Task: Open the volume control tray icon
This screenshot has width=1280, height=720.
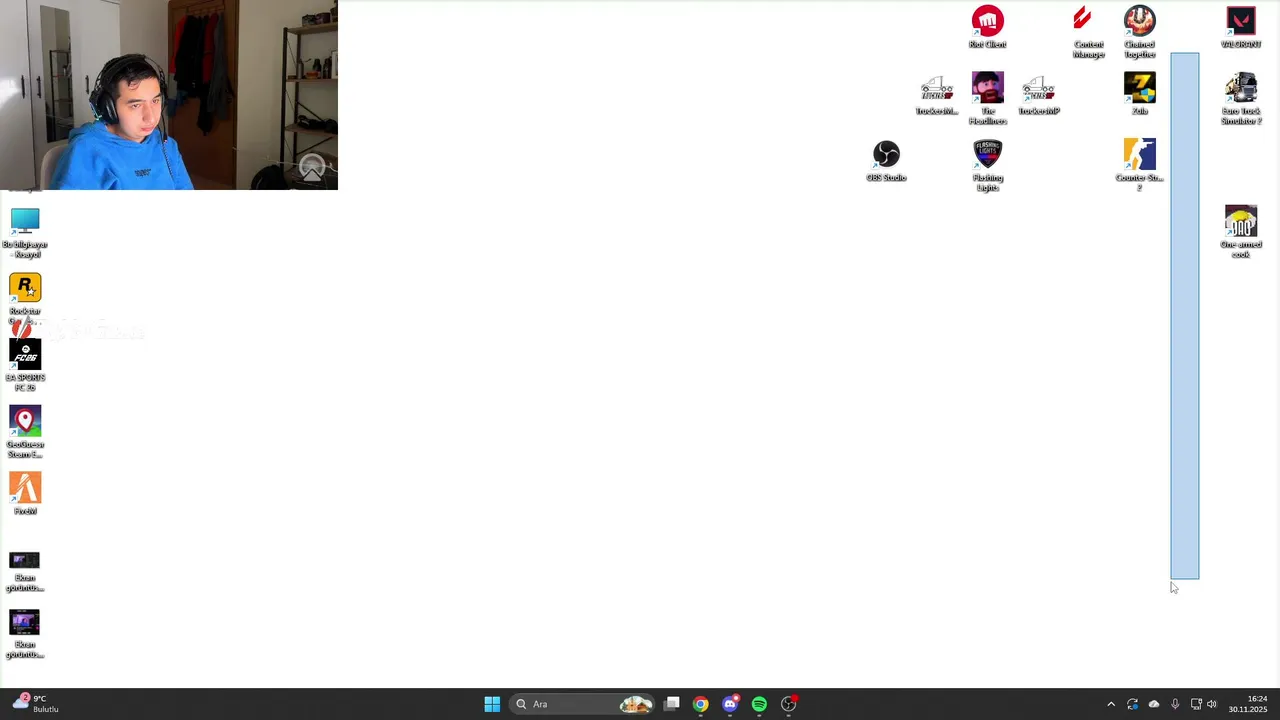Action: 1212,704
